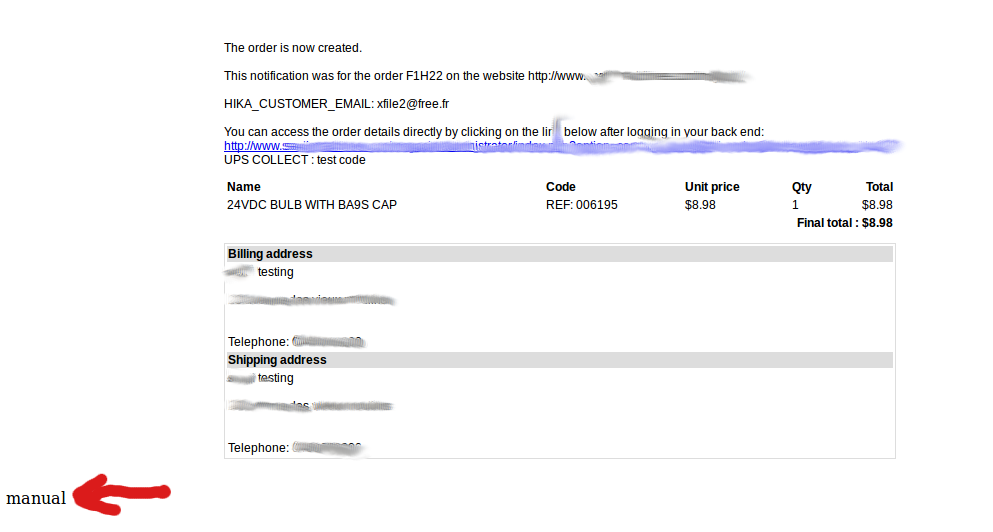Click the shipping Telephone label

coord(258,448)
